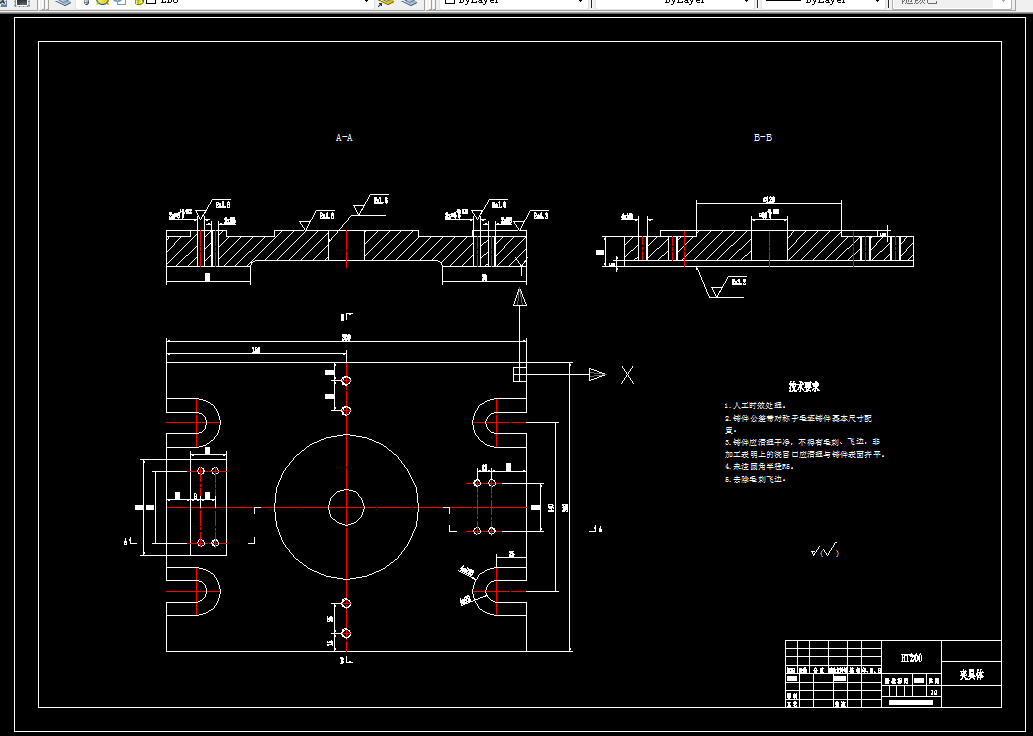Select the small center bore circle in plan view
This screenshot has width=1033, height=736.
[x=347, y=507]
